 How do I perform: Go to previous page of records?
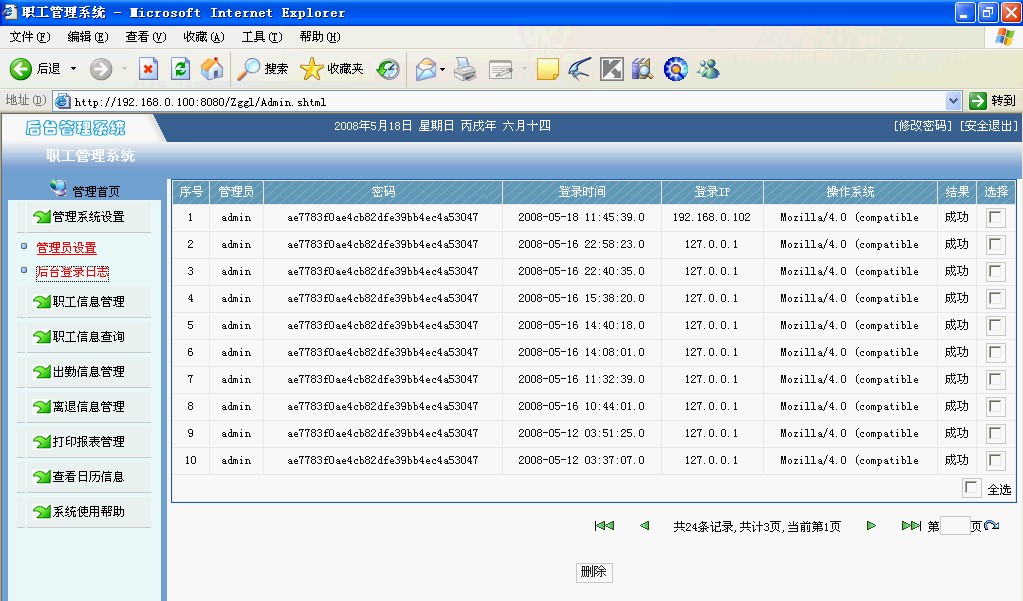coord(645,525)
